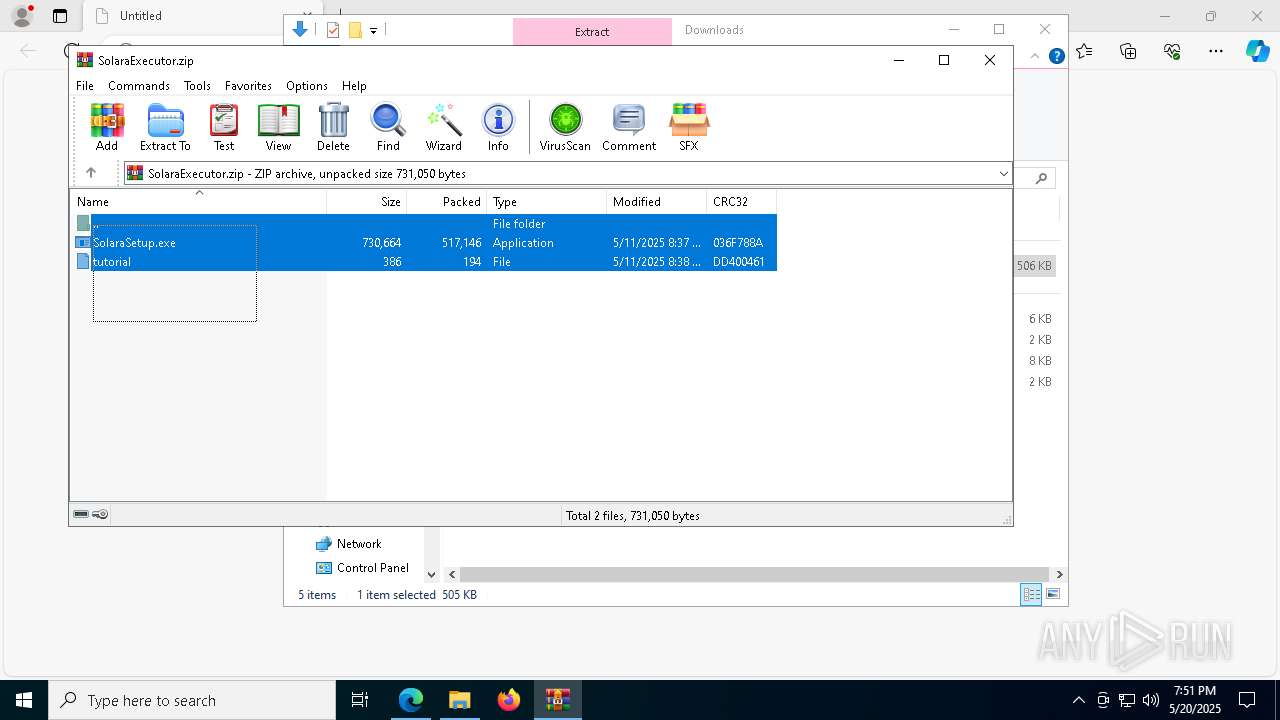
Task: Sort file list by Size column
Action: [367, 202]
